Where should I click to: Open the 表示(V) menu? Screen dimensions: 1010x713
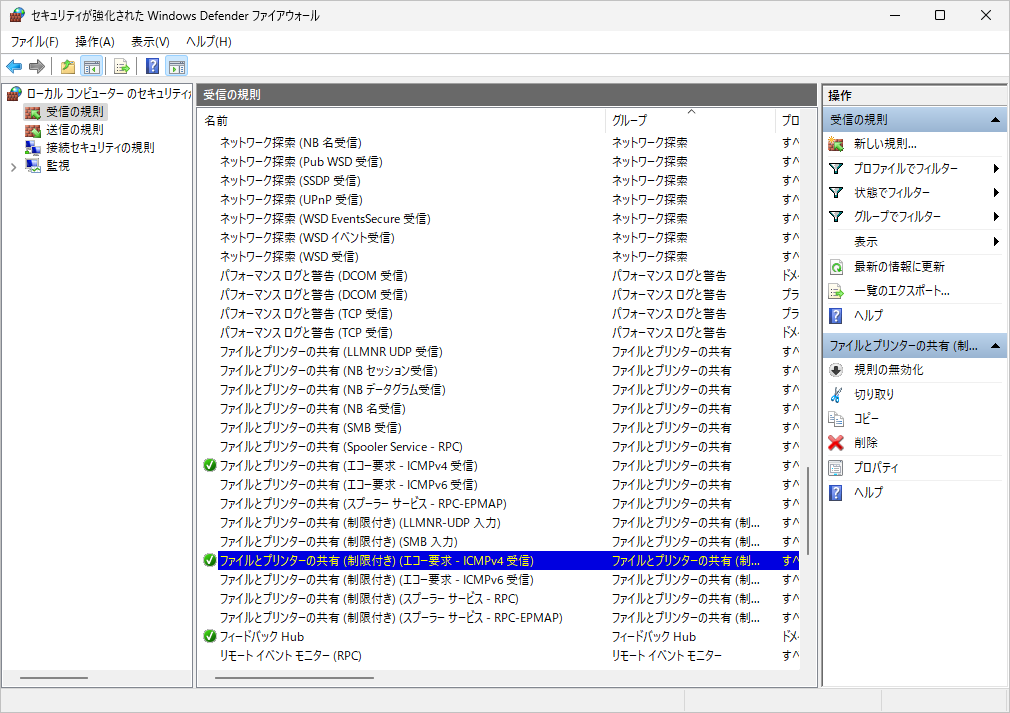(150, 42)
